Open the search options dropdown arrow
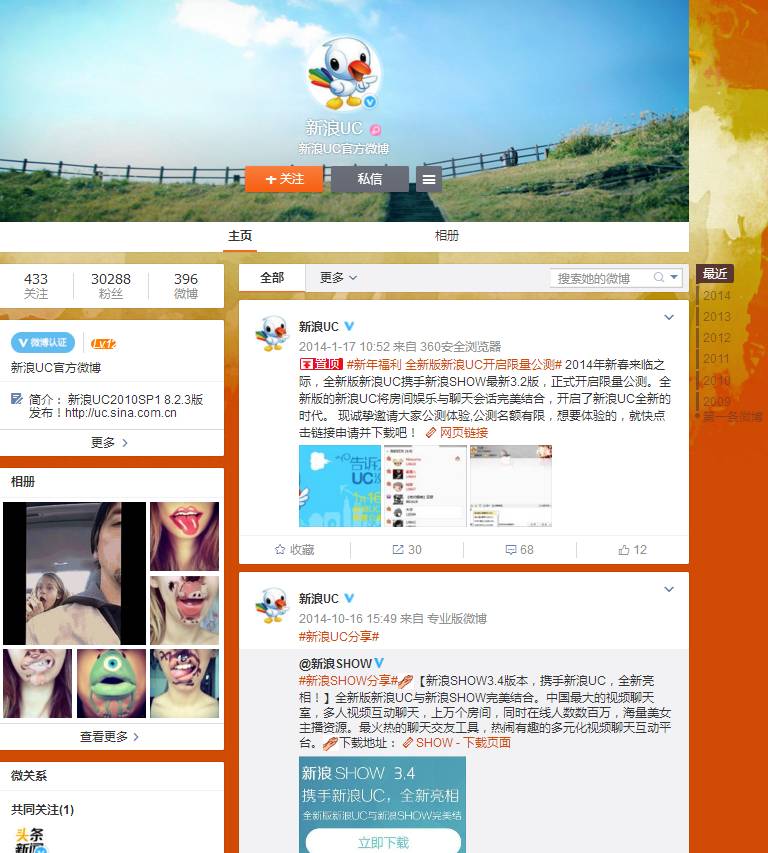The width and height of the screenshot is (768, 853). (x=674, y=277)
